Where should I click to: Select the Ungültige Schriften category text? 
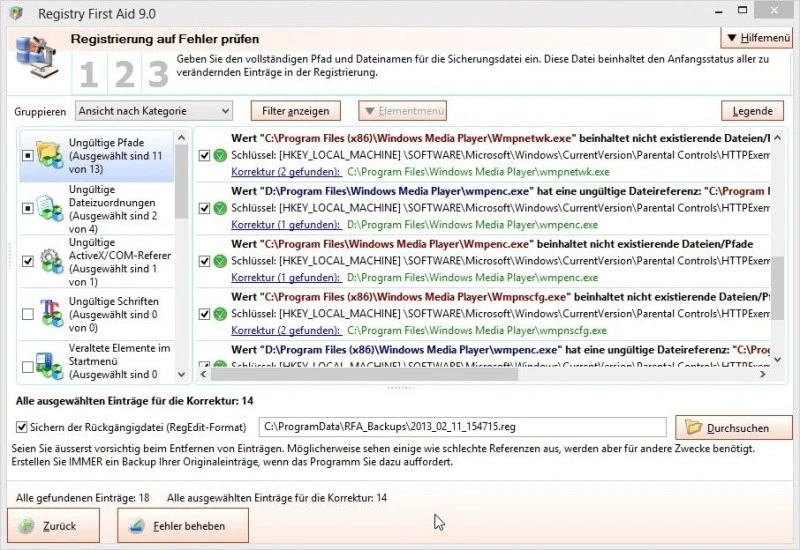pos(113,314)
